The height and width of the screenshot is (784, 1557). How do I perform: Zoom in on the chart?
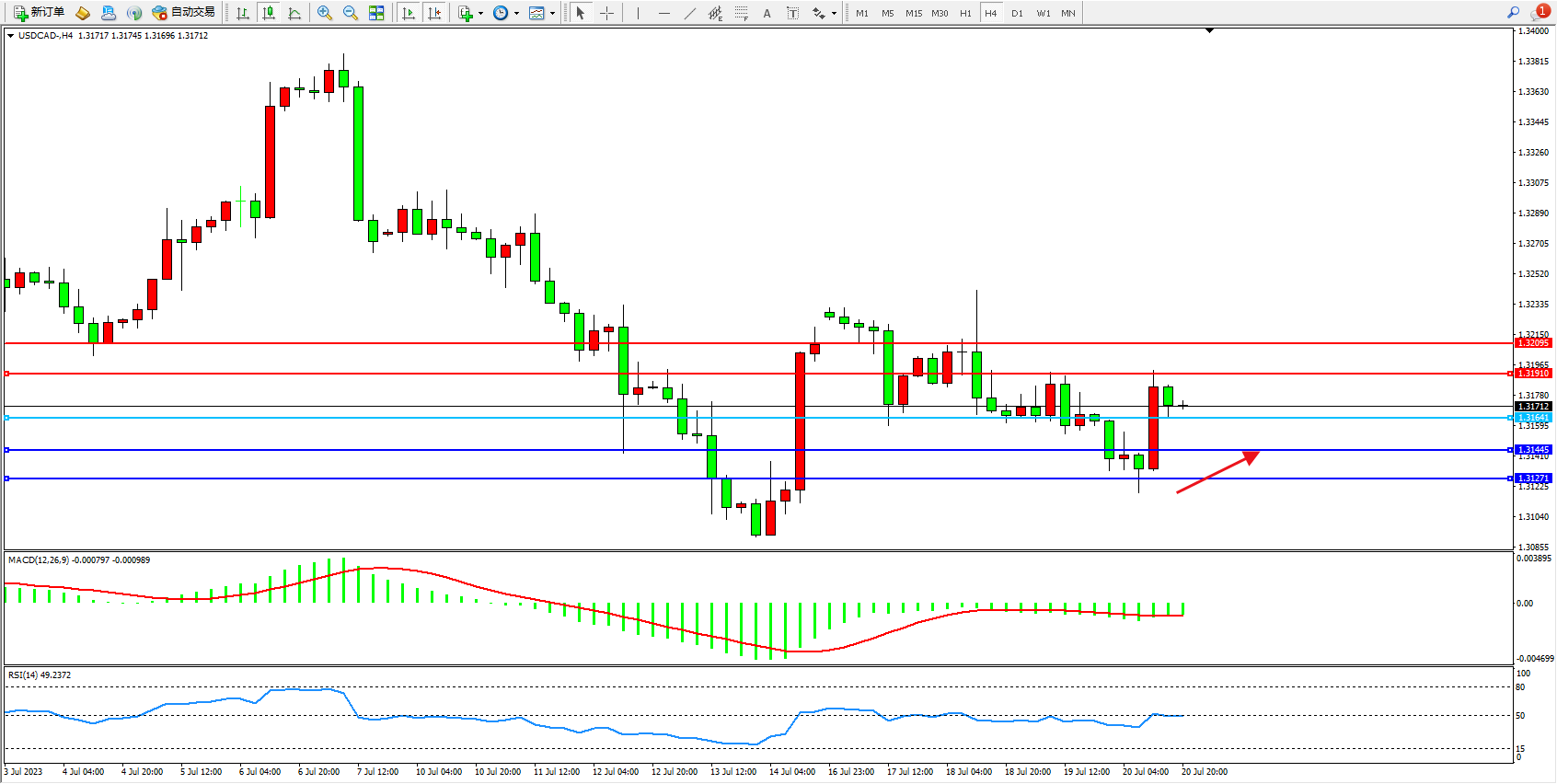tap(324, 13)
